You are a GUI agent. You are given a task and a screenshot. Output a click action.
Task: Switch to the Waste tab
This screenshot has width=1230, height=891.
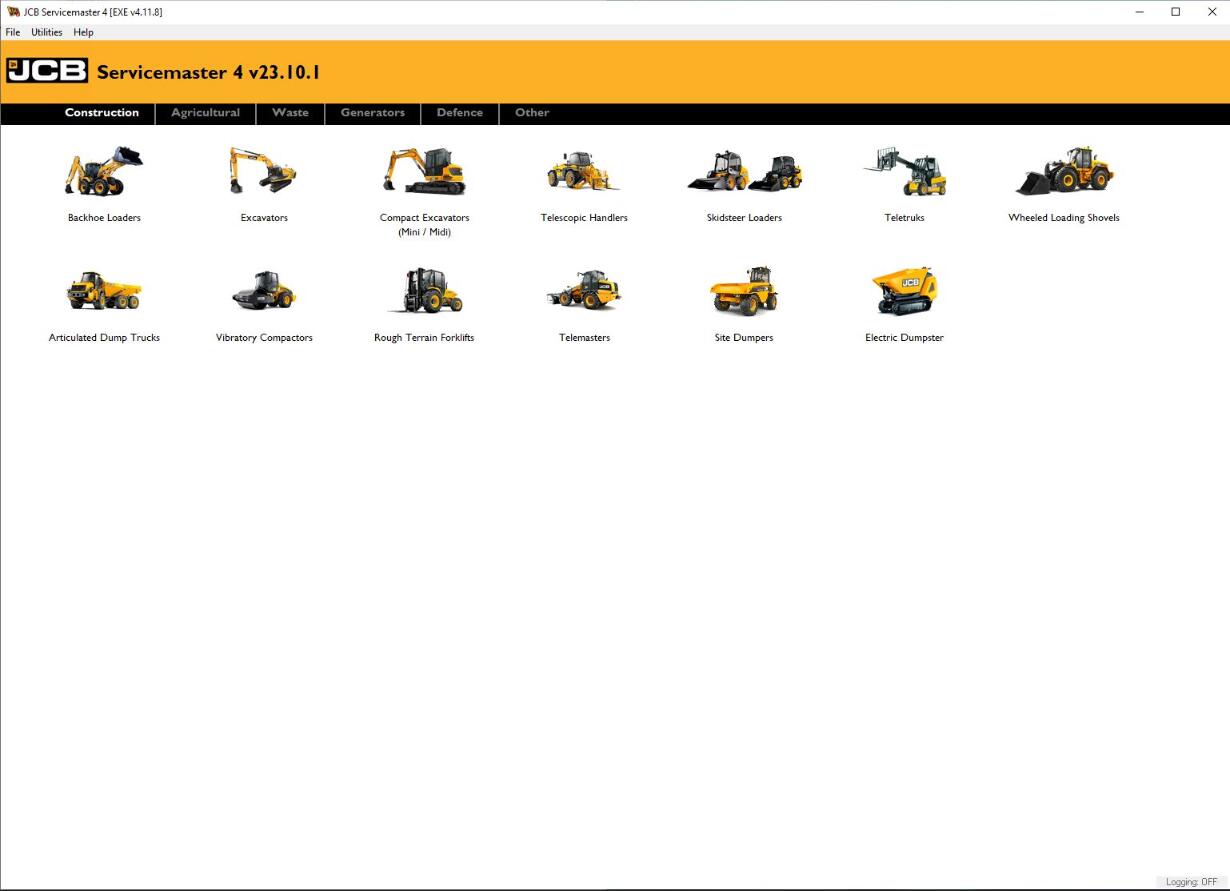pyautogui.click(x=290, y=113)
